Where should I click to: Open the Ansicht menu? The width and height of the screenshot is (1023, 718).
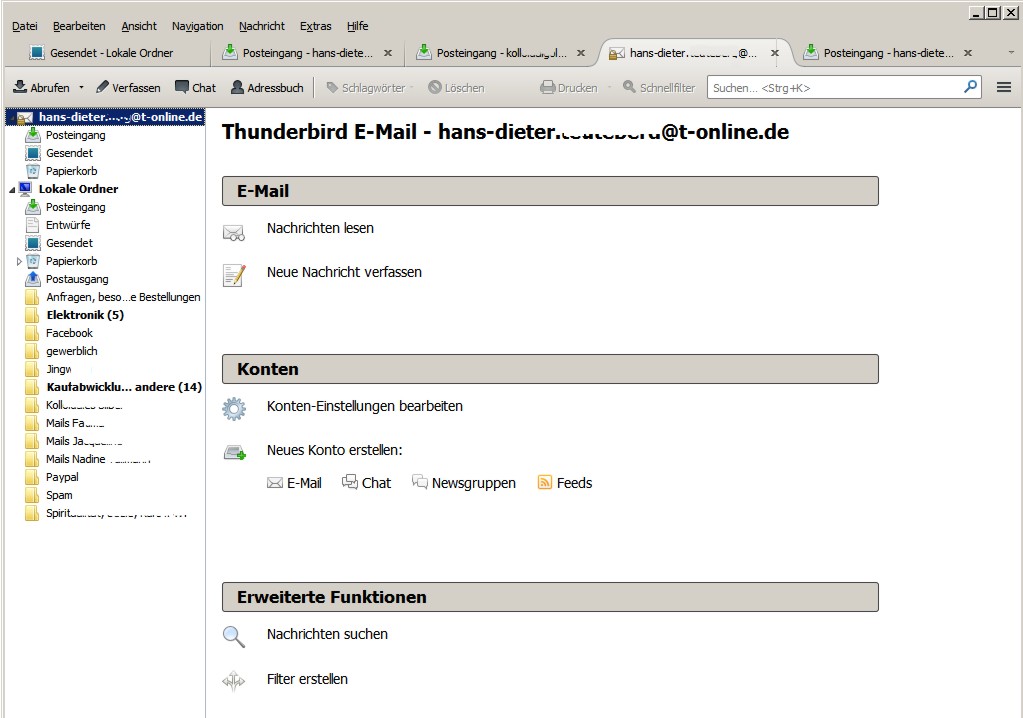tap(139, 26)
